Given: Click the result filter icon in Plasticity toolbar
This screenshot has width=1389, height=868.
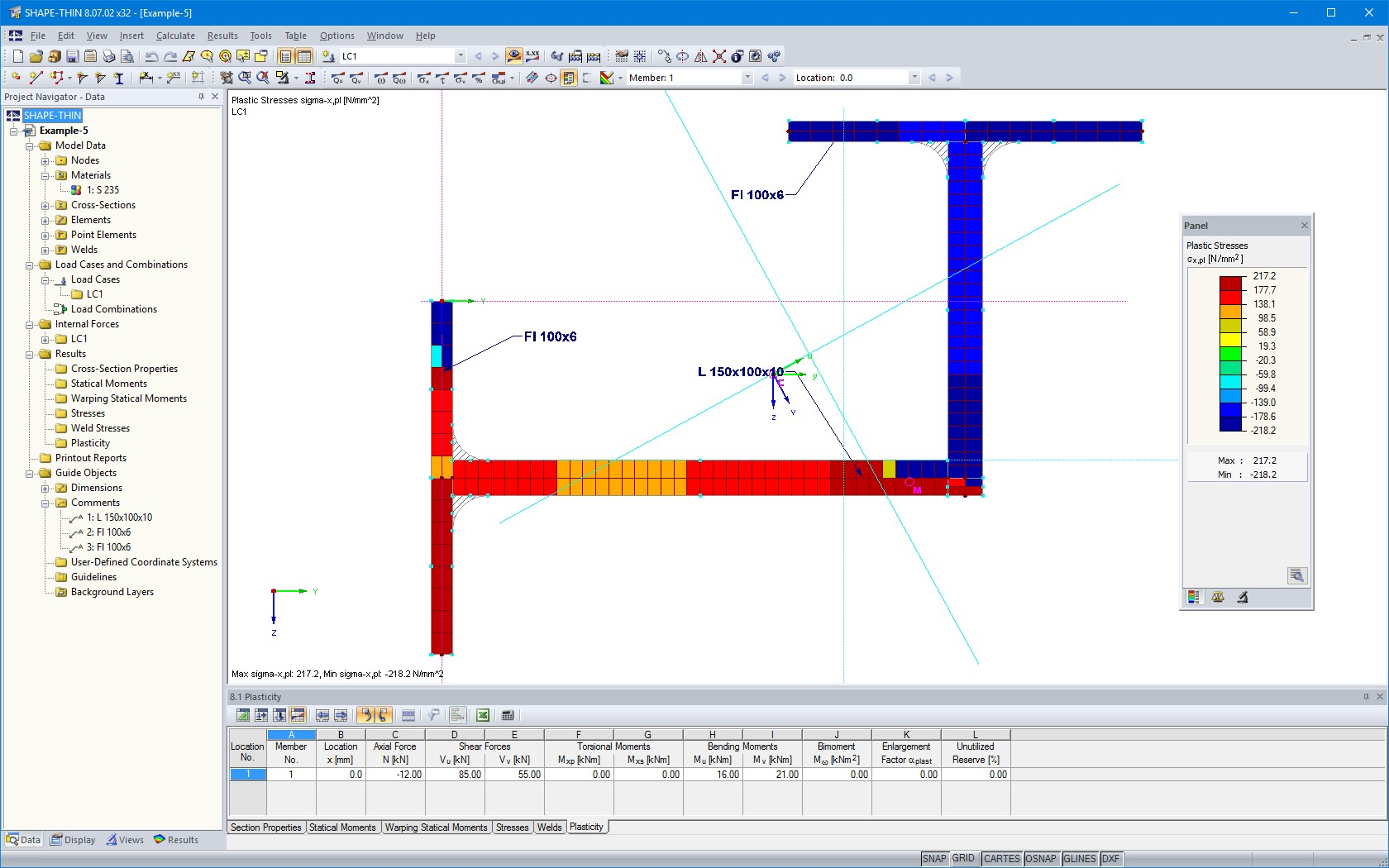Looking at the screenshot, I should [x=432, y=716].
